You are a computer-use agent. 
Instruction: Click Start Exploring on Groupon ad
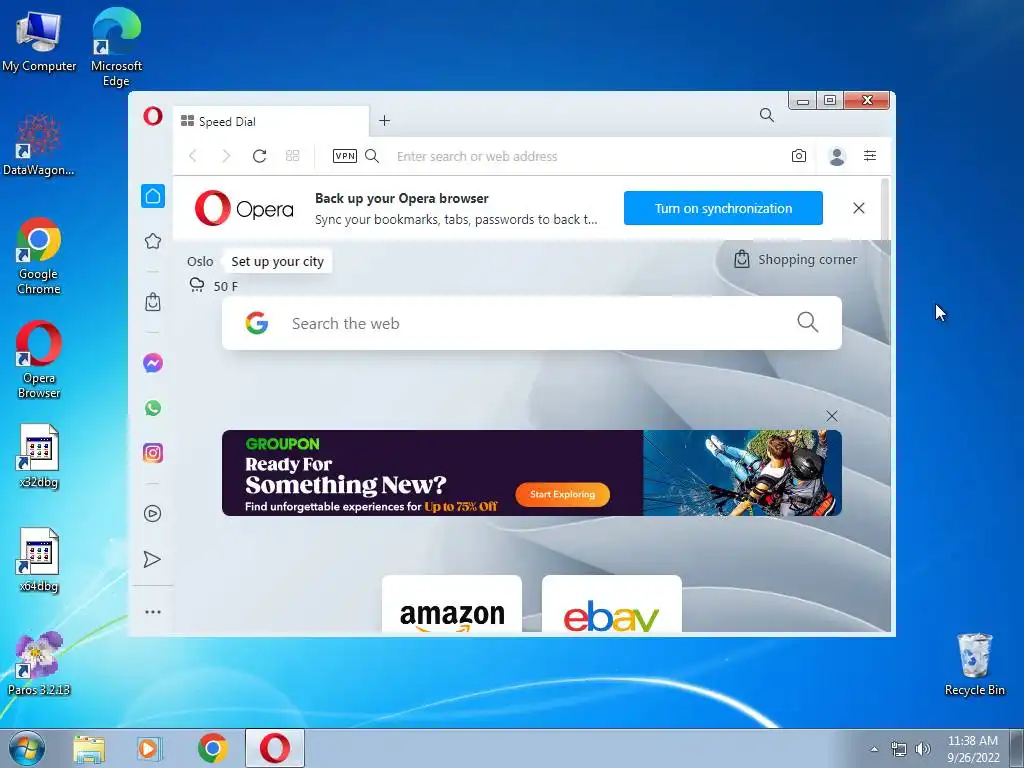562,494
